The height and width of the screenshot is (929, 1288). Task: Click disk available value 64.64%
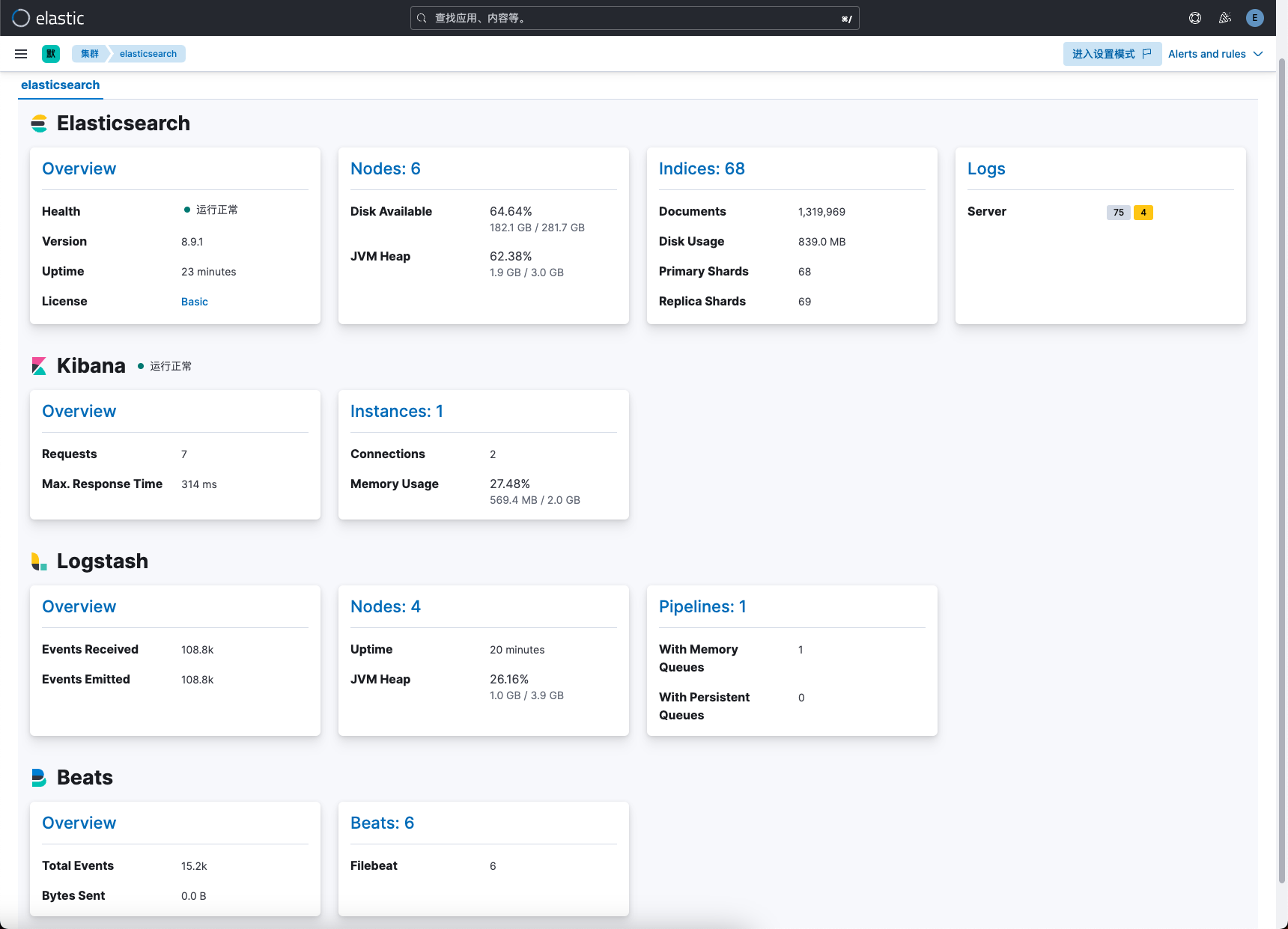coord(511,212)
